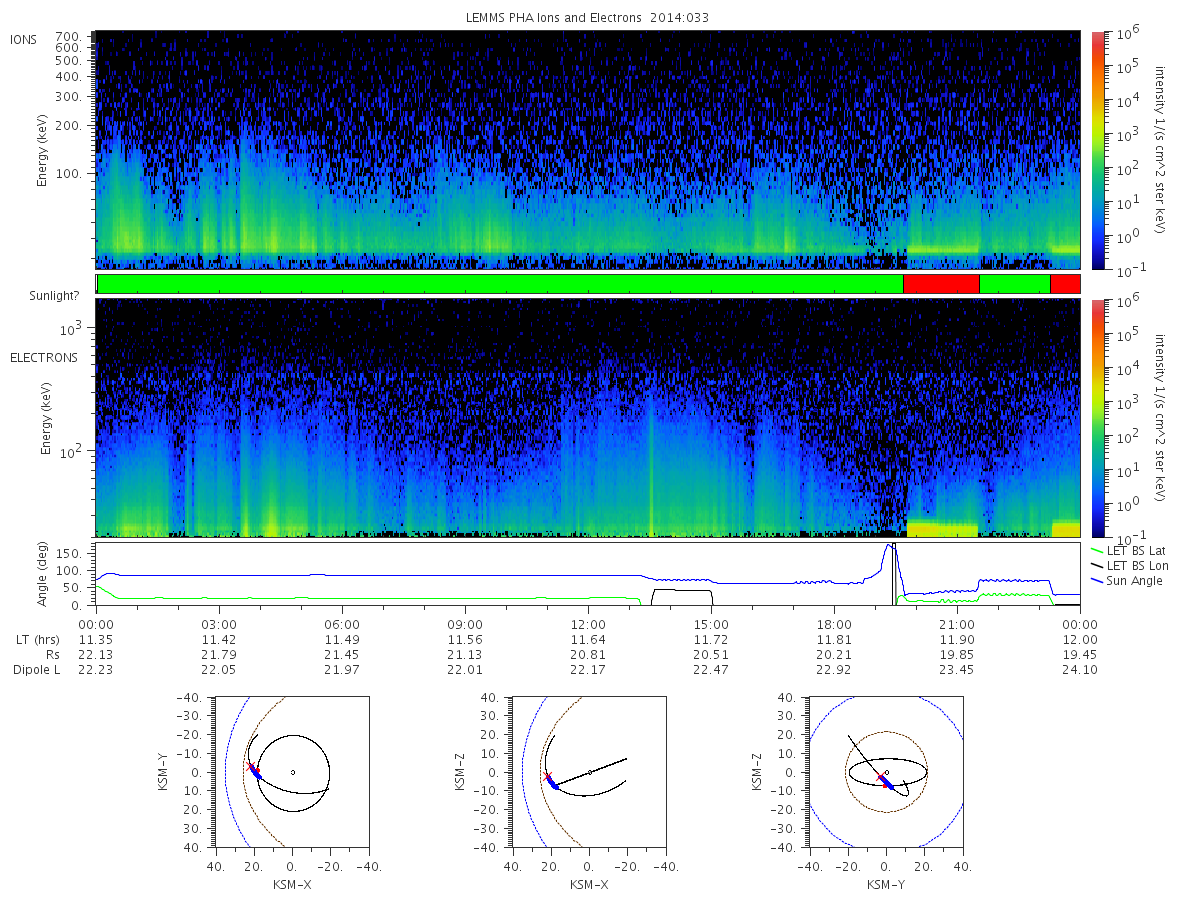Click the ELECTRONS panel label
The width and height of the screenshot is (1200, 900).
[43, 357]
